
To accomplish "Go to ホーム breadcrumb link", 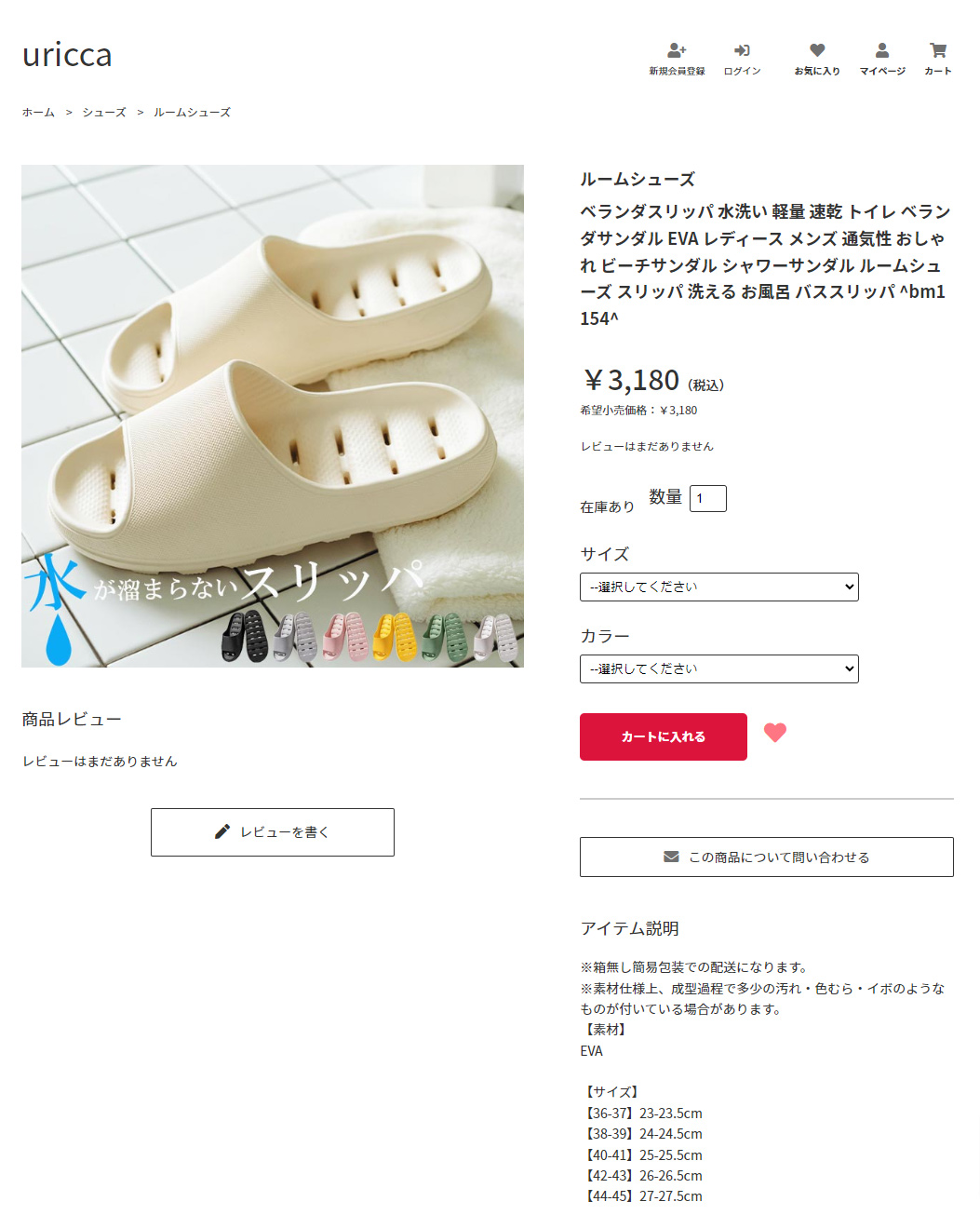I will tap(39, 112).
